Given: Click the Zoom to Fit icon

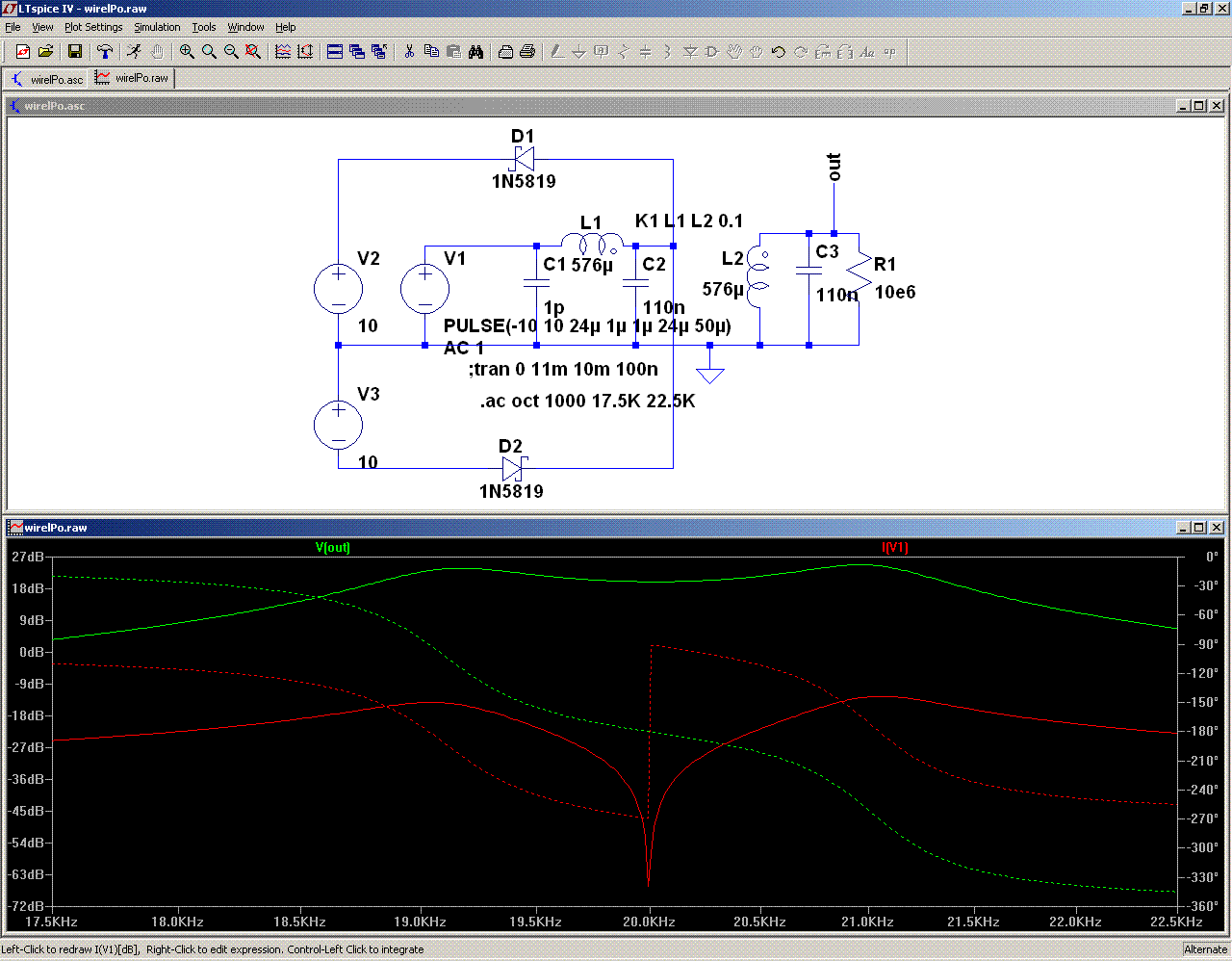Looking at the screenshot, I should click(253, 52).
